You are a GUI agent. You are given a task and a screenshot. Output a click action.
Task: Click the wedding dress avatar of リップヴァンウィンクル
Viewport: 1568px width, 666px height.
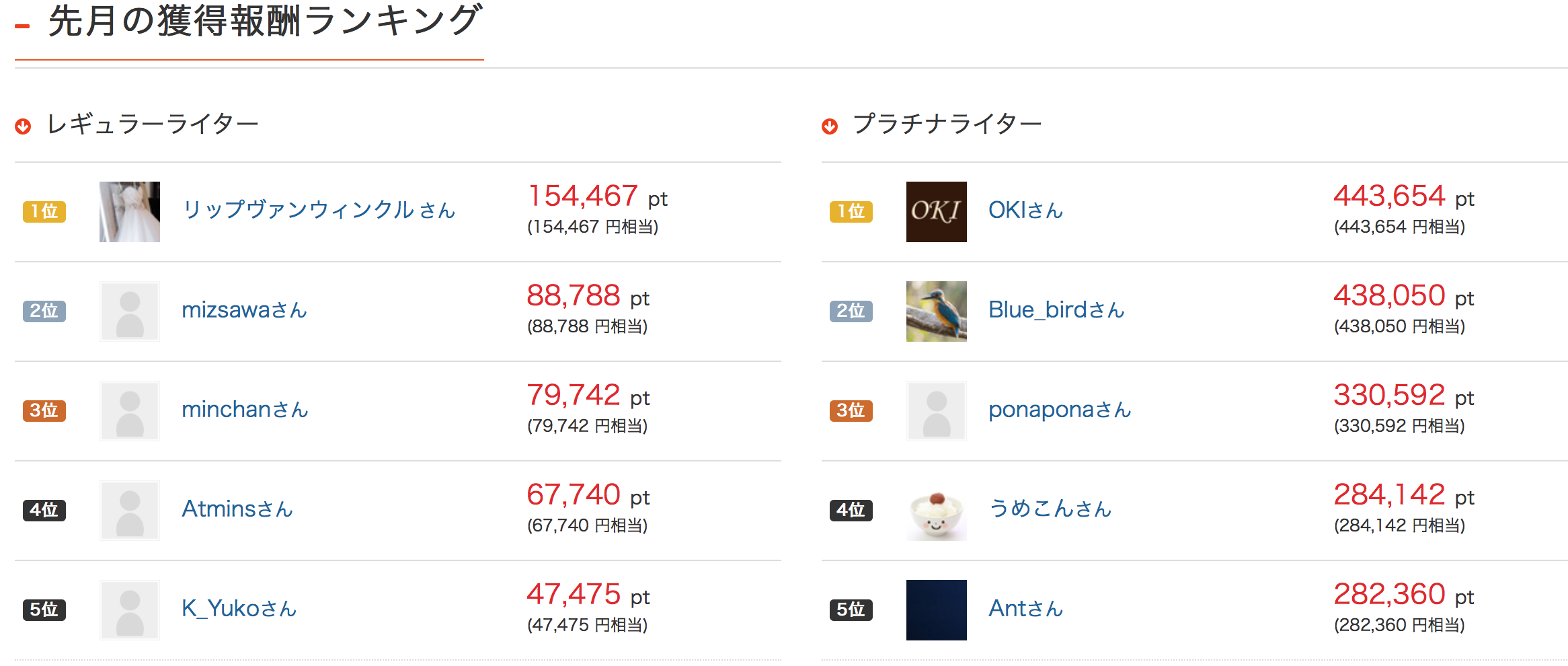130,212
